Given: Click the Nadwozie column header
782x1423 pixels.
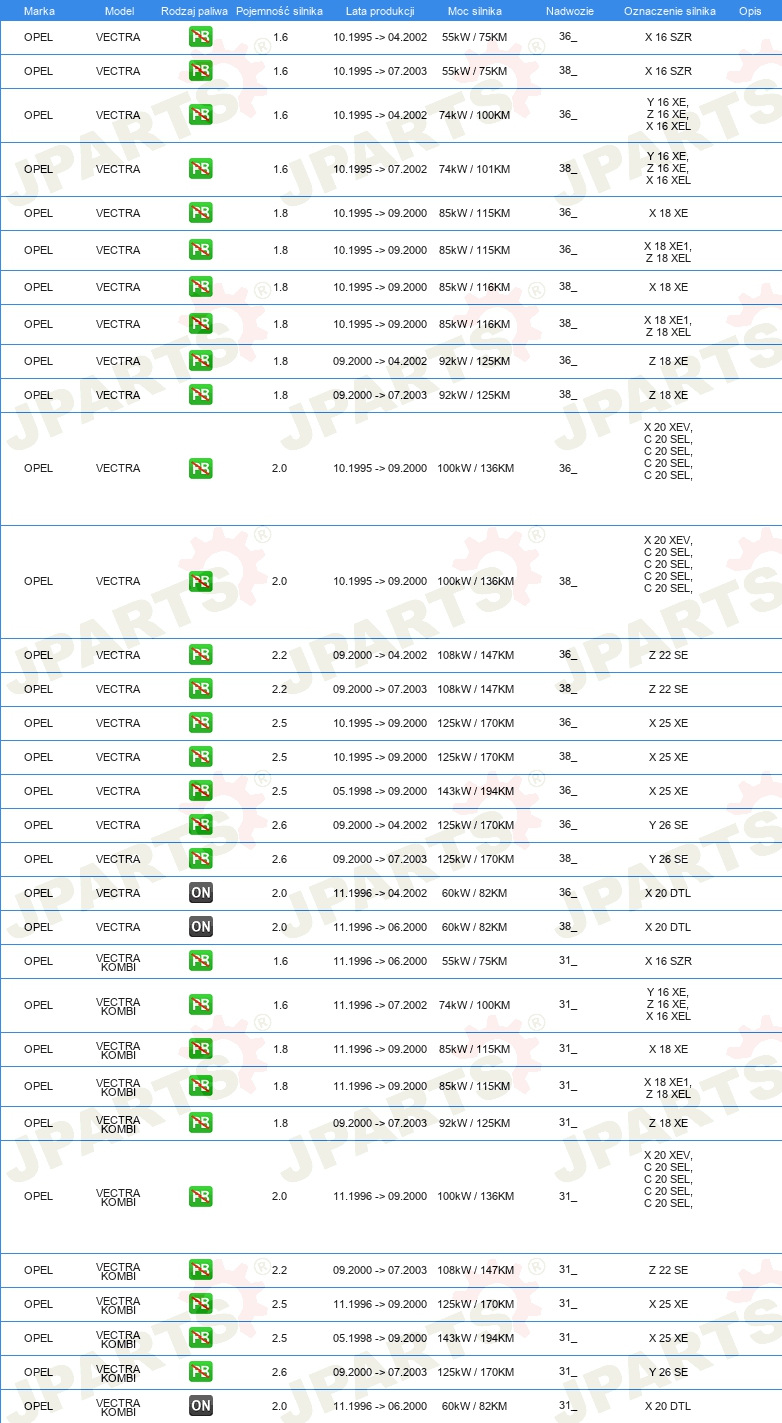Looking at the screenshot, I should 569,11.
